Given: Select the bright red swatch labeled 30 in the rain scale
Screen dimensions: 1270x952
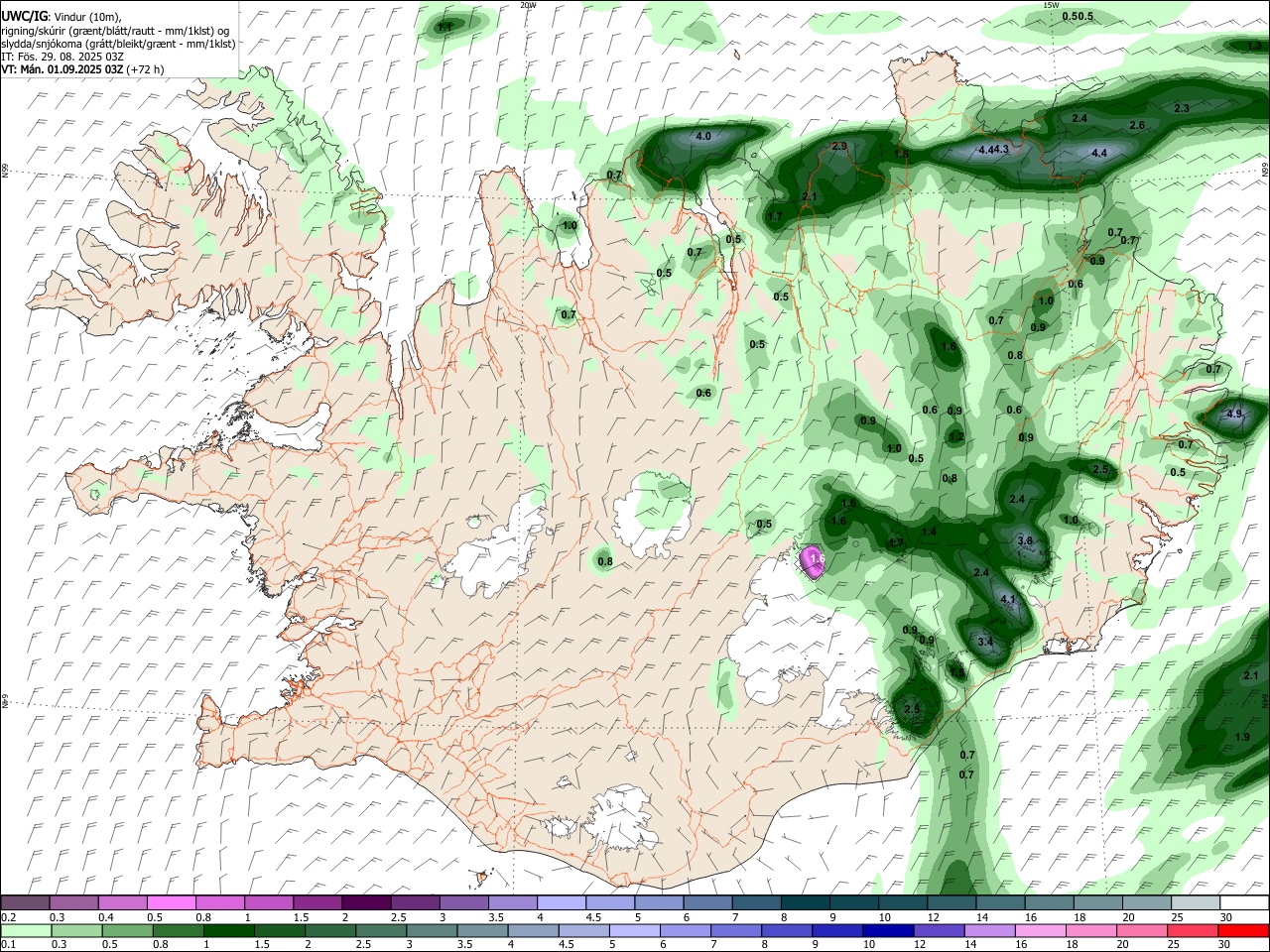Looking at the screenshot, I should tap(1242, 930).
